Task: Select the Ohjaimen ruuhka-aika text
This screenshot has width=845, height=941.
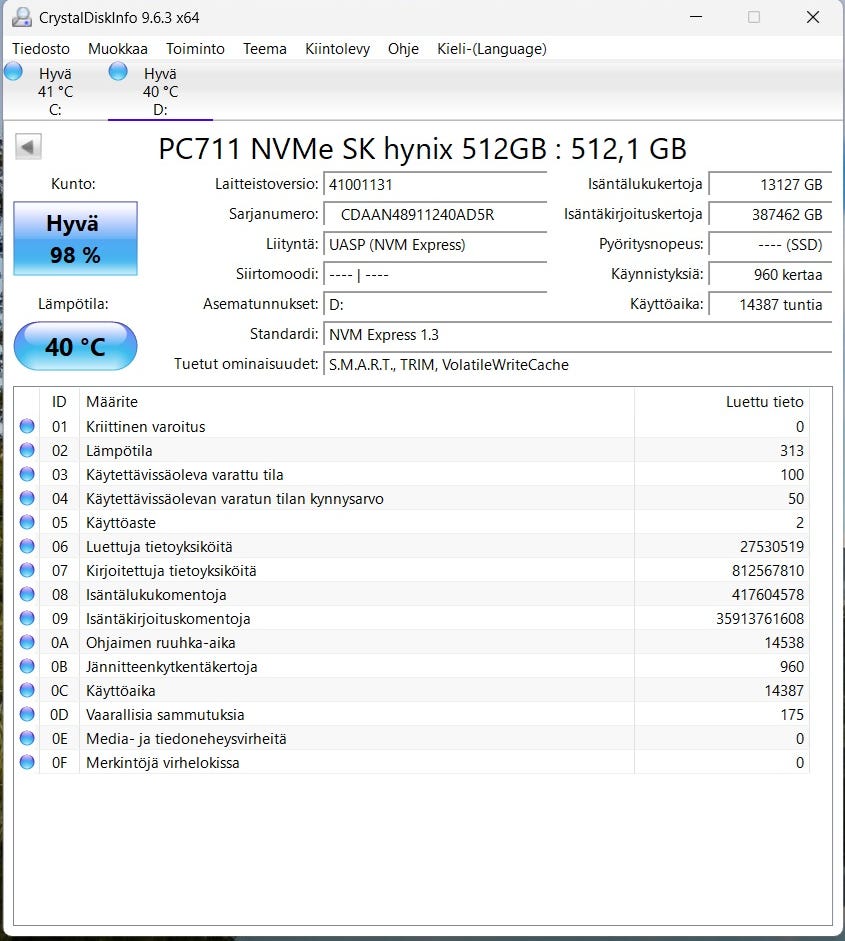Action: (x=160, y=643)
